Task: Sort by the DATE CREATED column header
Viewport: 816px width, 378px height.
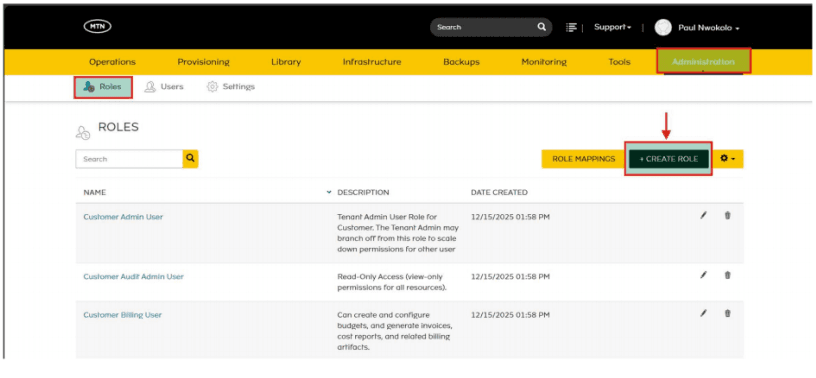Action: (x=499, y=192)
